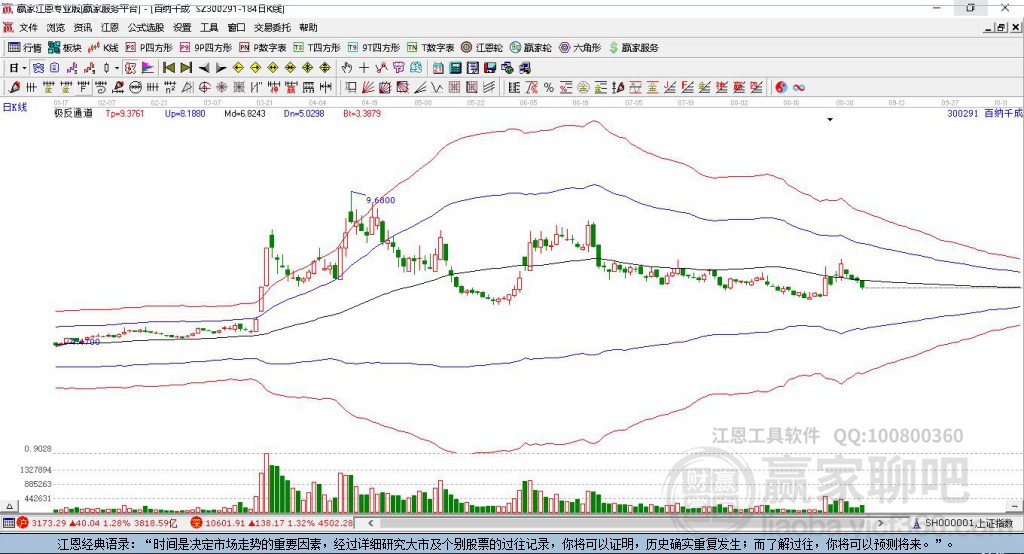The width and height of the screenshot is (1024, 554).
Task: Open the 帮助 menu
Action: (x=308, y=27)
